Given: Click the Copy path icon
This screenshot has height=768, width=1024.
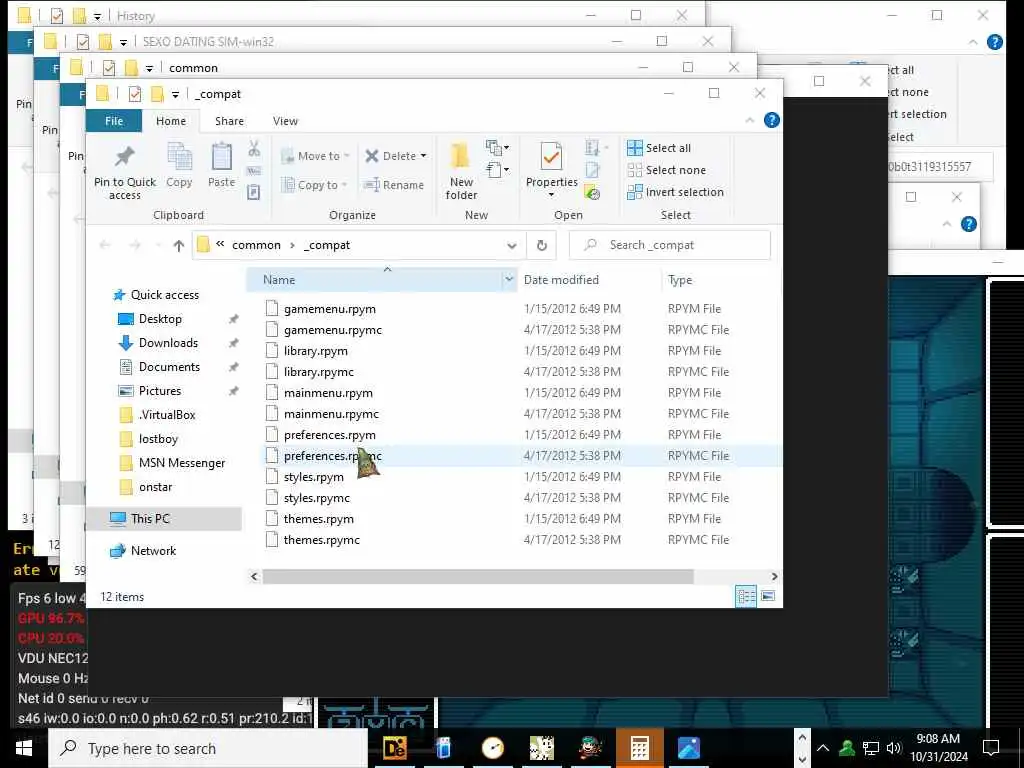Looking at the screenshot, I should (254, 170).
